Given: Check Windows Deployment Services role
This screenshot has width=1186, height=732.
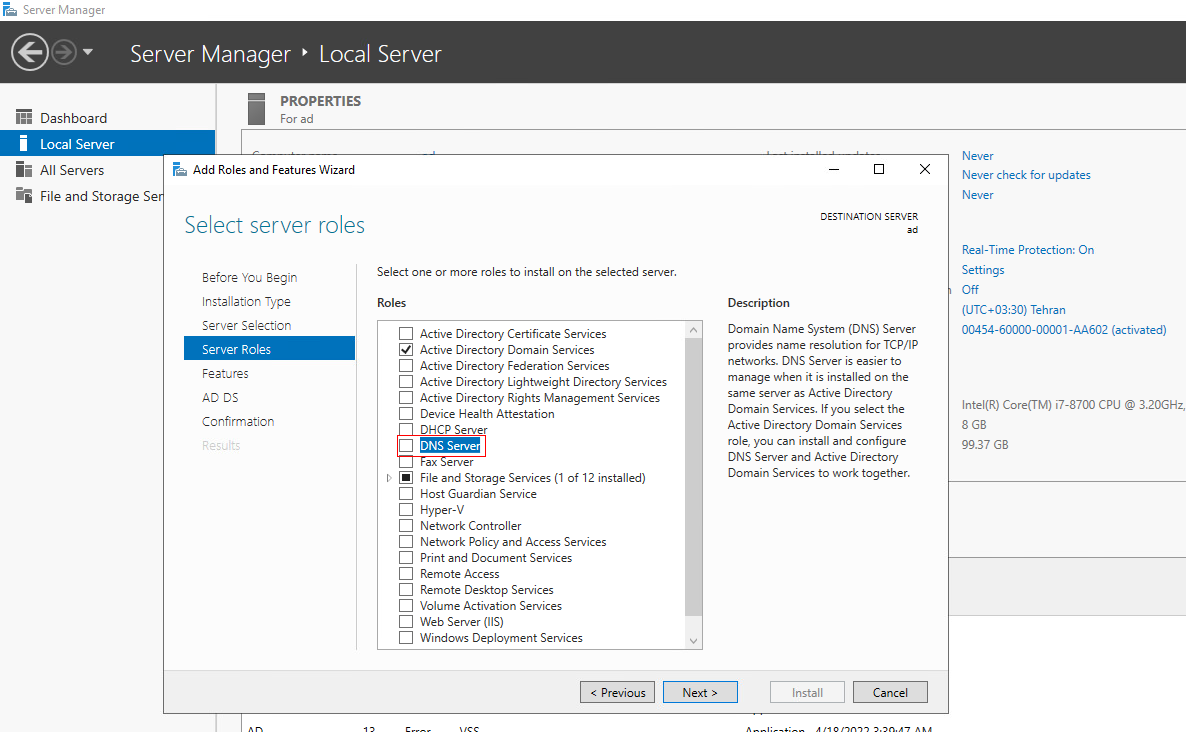Looking at the screenshot, I should 406,637.
